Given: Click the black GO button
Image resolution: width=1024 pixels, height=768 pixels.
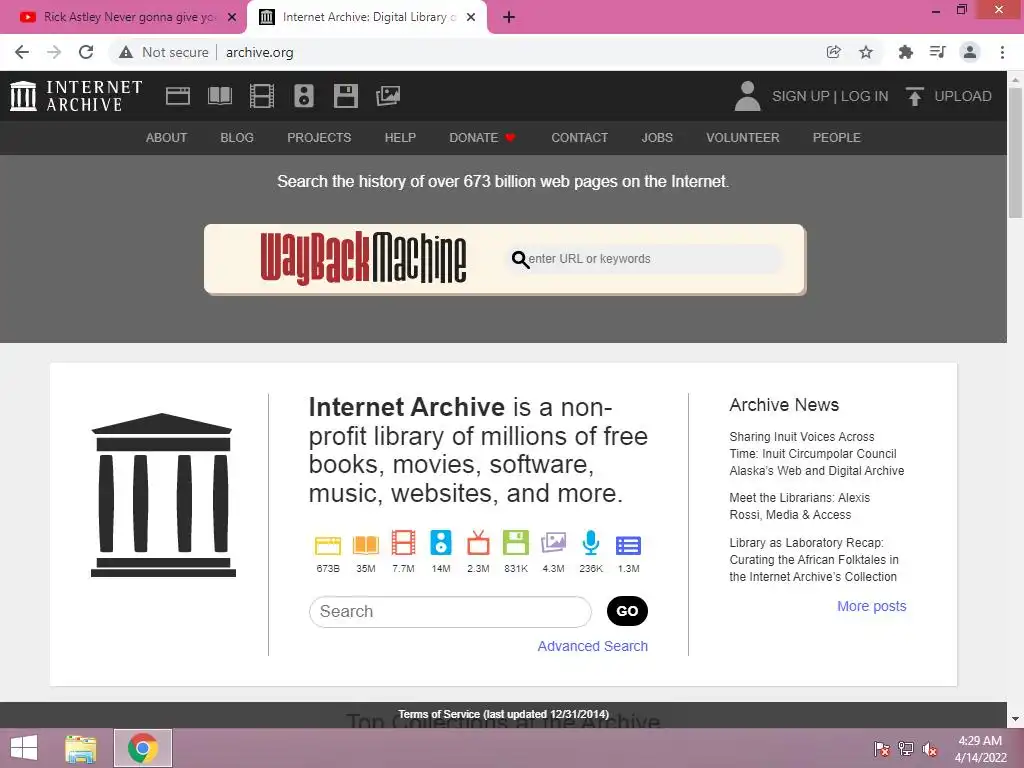Looking at the screenshot, I should coord(627,611).
